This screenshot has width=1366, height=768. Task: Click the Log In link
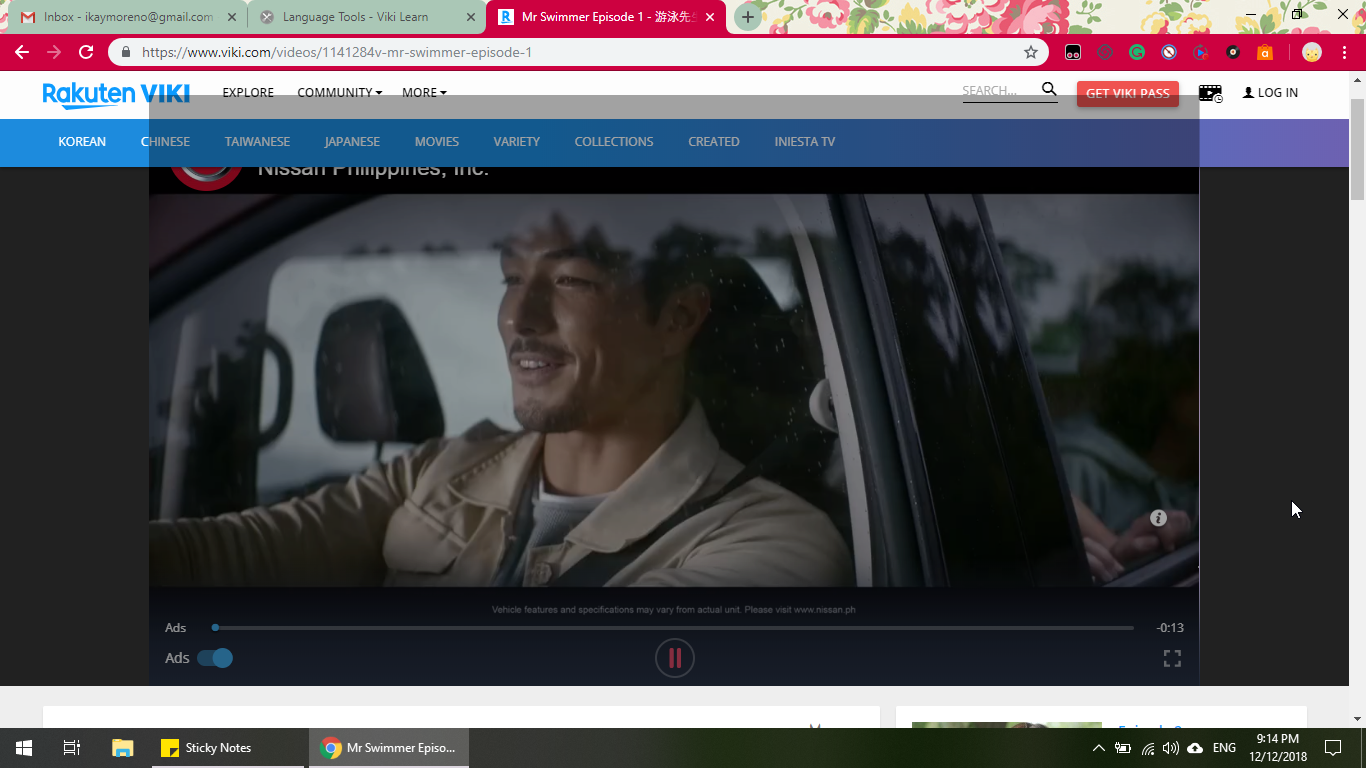(1270, 92)
